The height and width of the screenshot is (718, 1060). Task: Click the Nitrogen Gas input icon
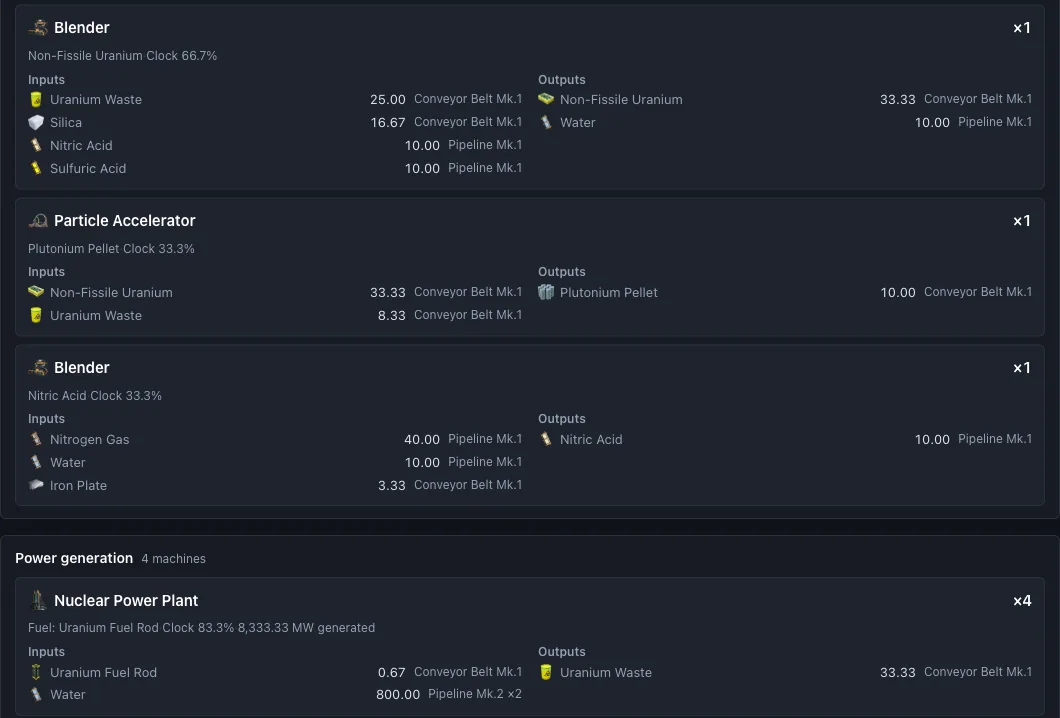[37, 439]
